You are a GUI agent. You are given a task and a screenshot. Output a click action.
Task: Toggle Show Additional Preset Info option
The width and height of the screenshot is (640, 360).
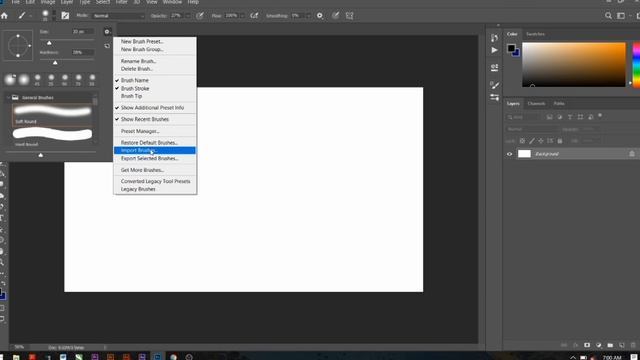[x=152, y=108]
